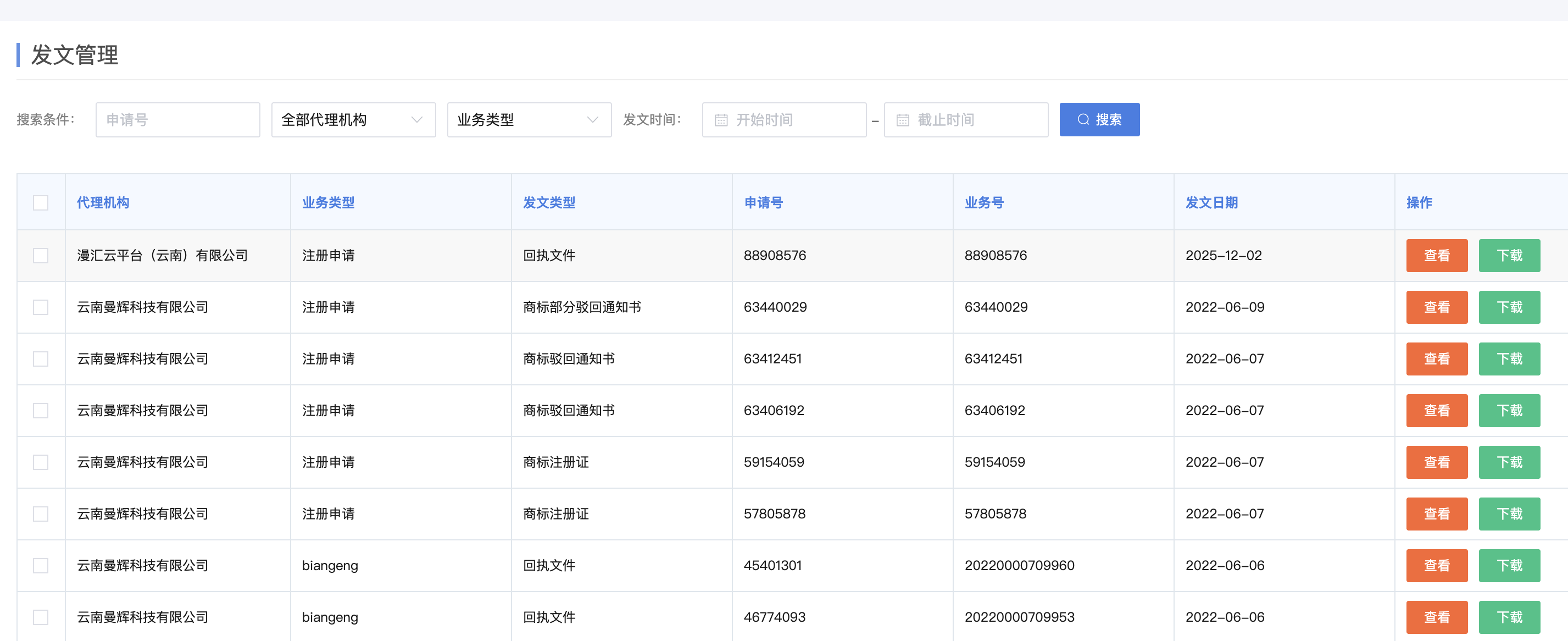Select the checkbox for application 63440029

tap(41, 307)
